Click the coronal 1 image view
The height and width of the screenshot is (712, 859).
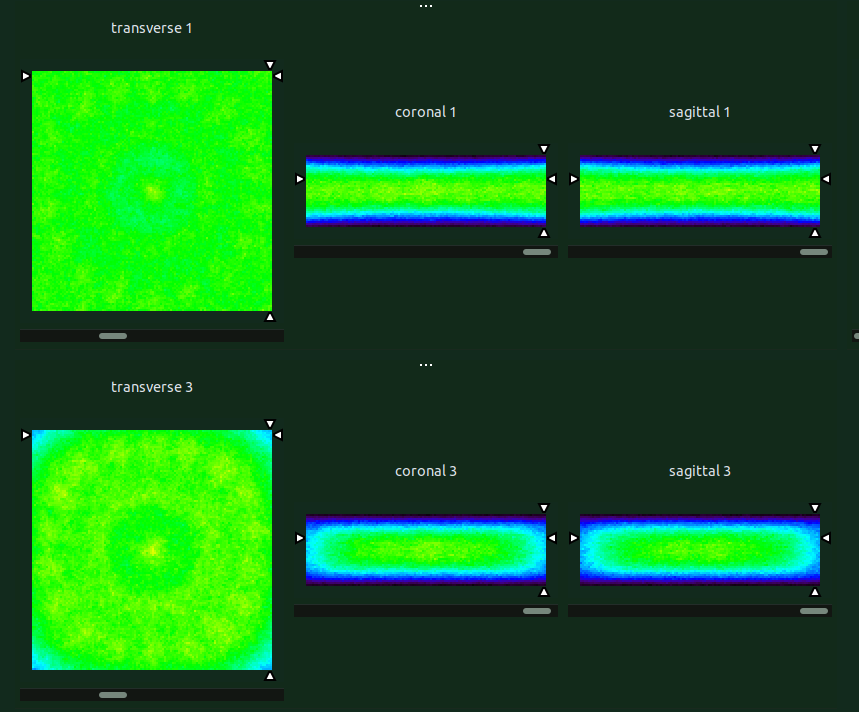pyautogui.click(x=426, y=191)
